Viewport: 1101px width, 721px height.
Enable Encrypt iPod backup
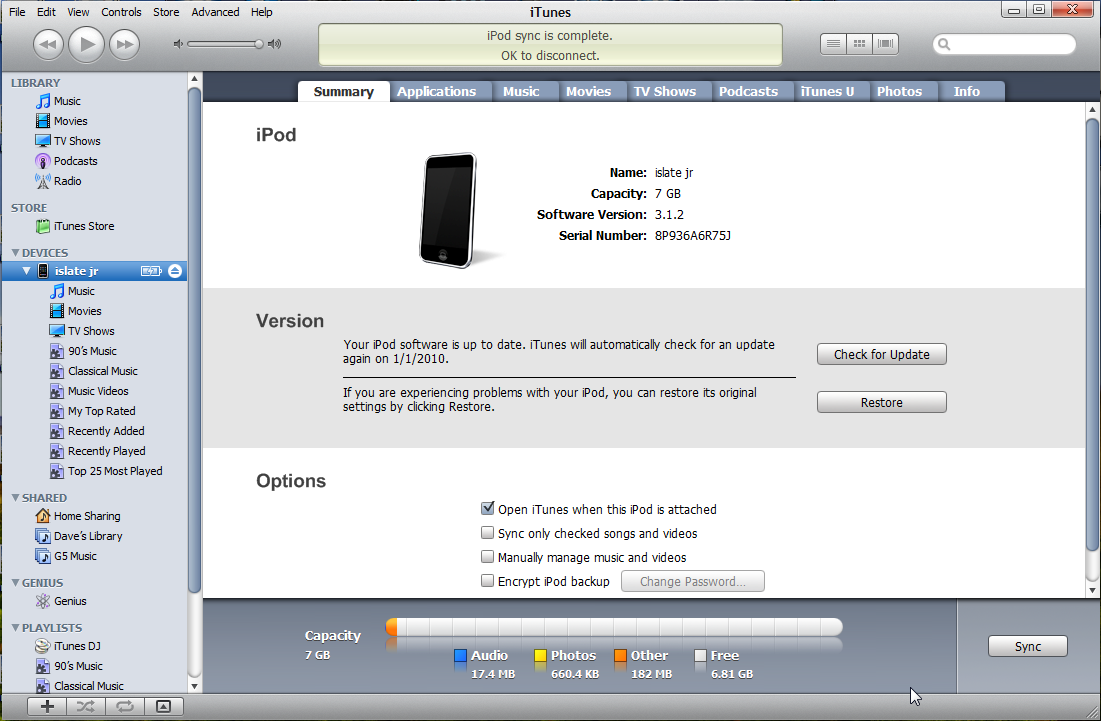[487, 581]
